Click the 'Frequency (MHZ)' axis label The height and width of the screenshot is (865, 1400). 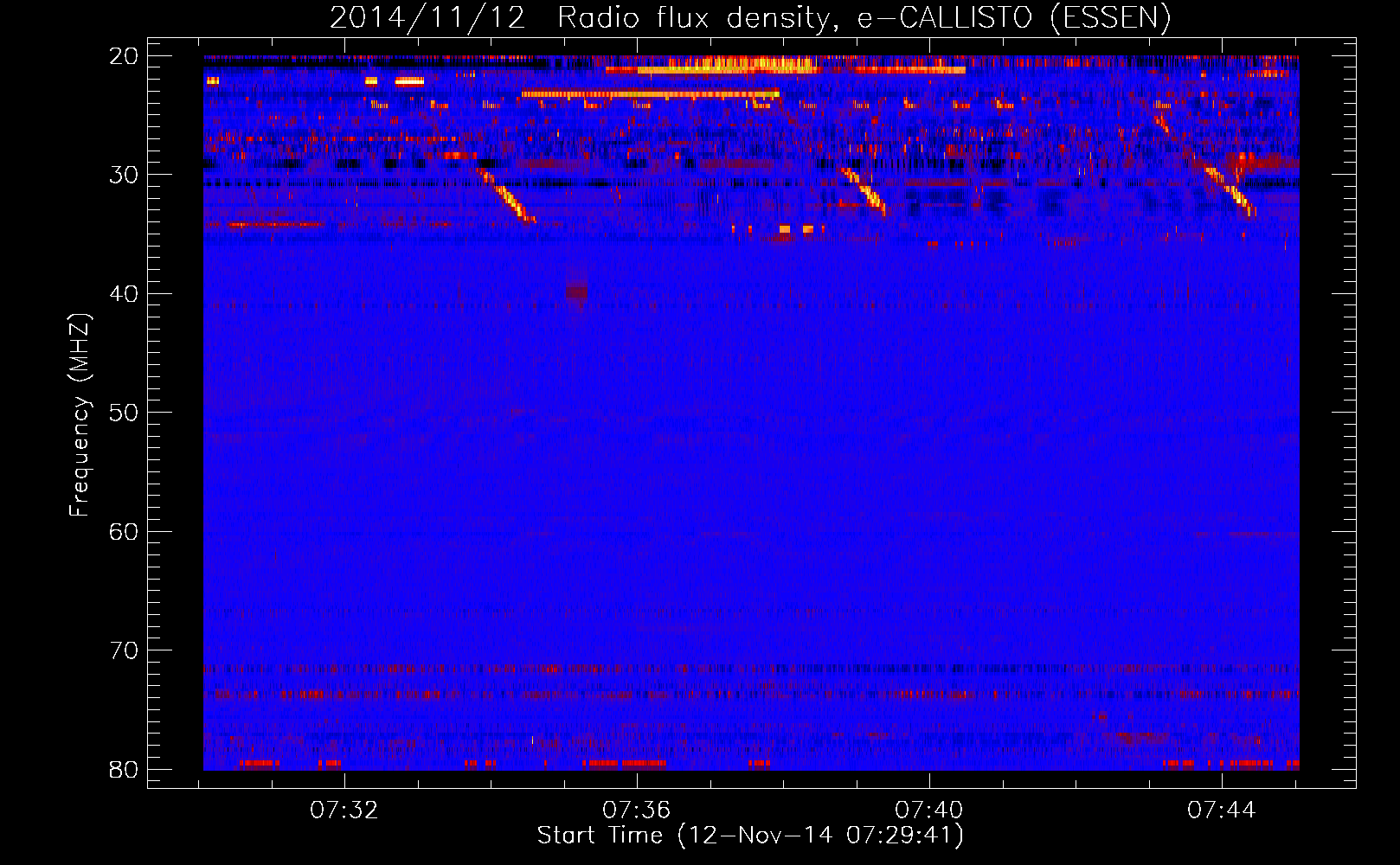click(80, 415)
